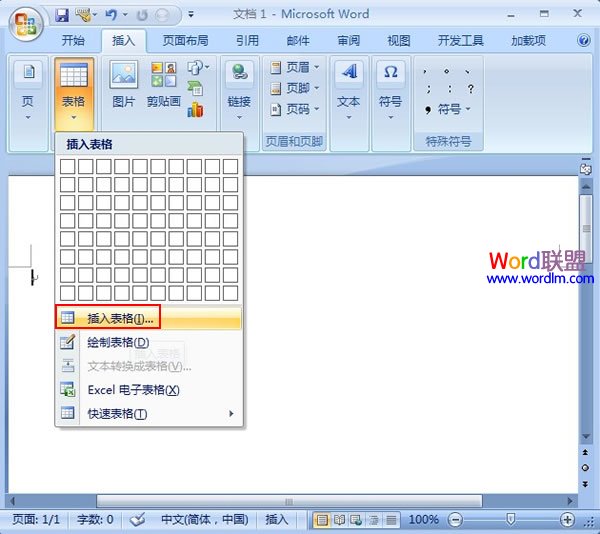Open the 页码 page number dropdown

[x=294, y=109]
